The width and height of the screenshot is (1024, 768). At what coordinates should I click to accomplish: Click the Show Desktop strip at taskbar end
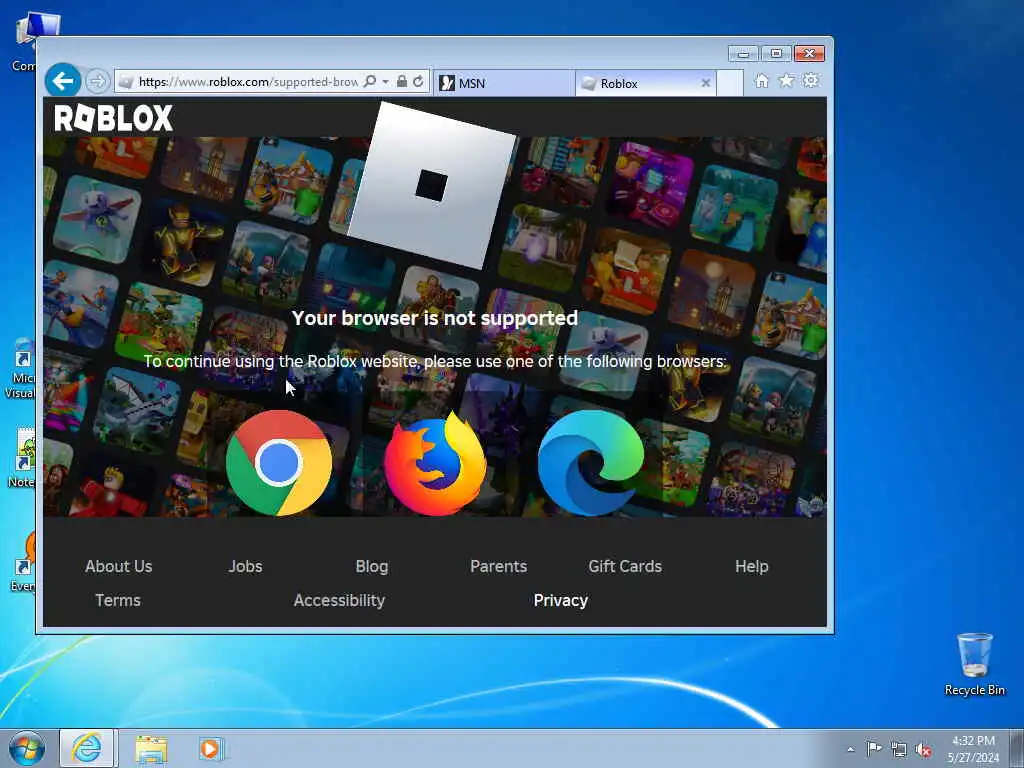click(x=1017, y=748)
